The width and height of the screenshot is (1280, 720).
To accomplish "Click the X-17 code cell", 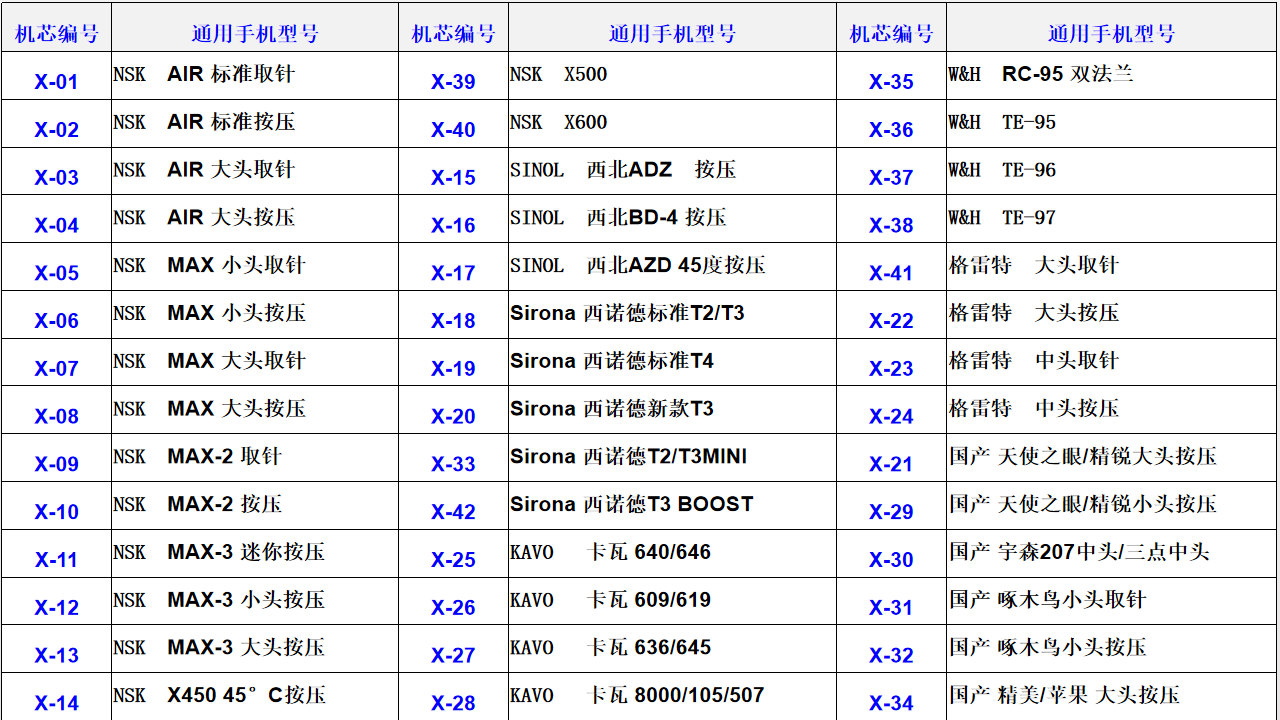I will coord(453,267).
